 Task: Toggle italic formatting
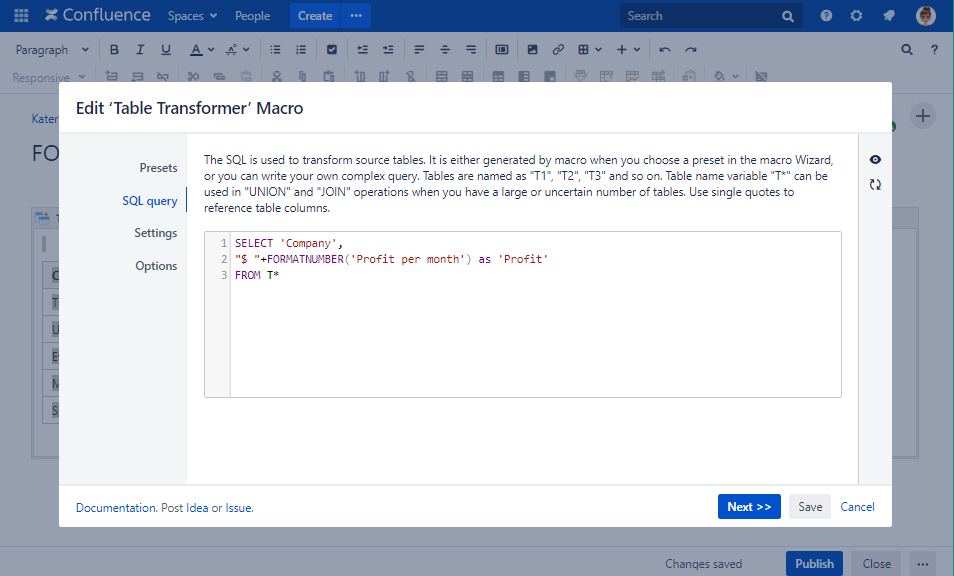pos(141,49)
